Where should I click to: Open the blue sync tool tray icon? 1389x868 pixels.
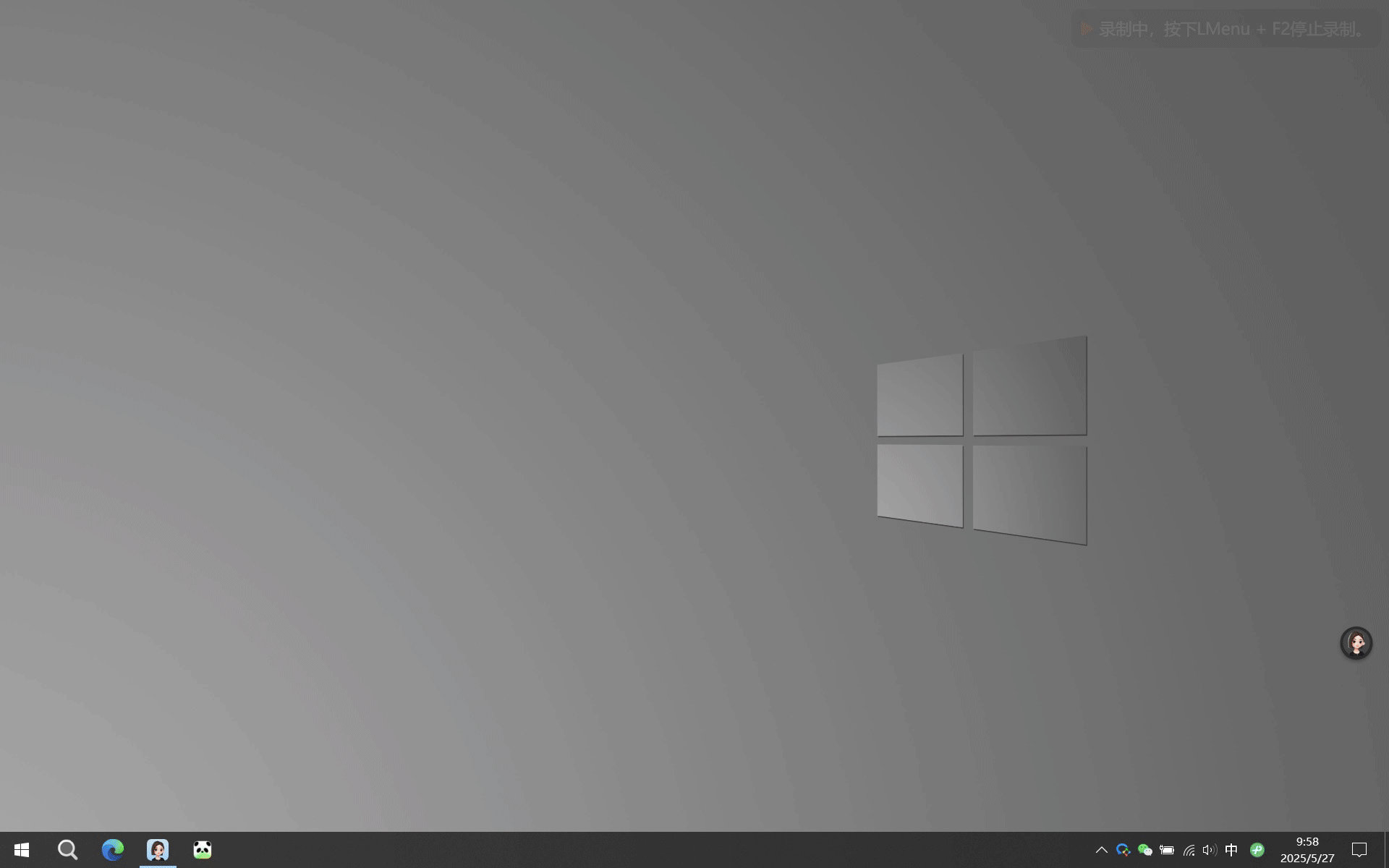point(1123,850)
